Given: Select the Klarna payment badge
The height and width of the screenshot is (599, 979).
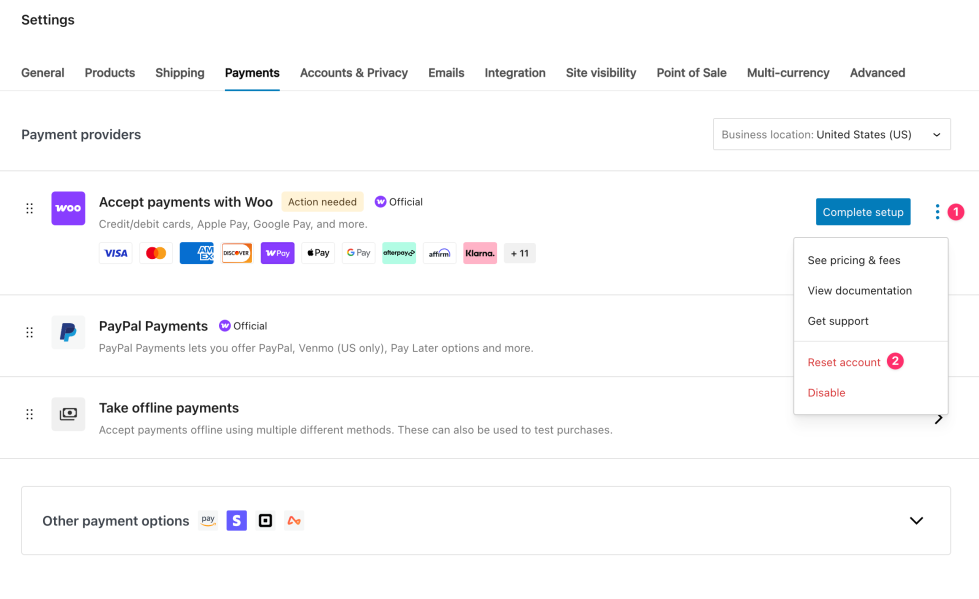Looking at the screenshot, I should pyautogui.click(x=479, y=252).
